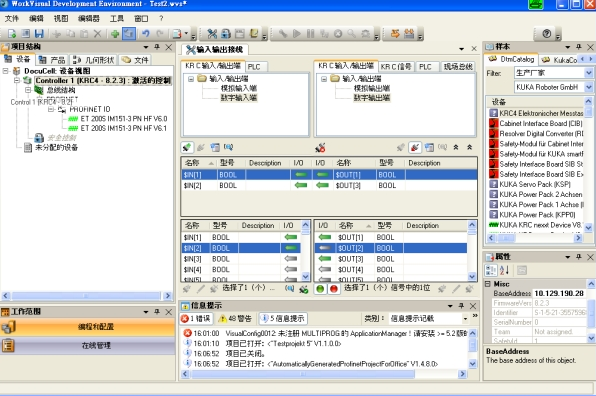This screenshot has height=396, width=596.
Task: Collapse the Controller 1 tree node
Action: coord(16,81)
